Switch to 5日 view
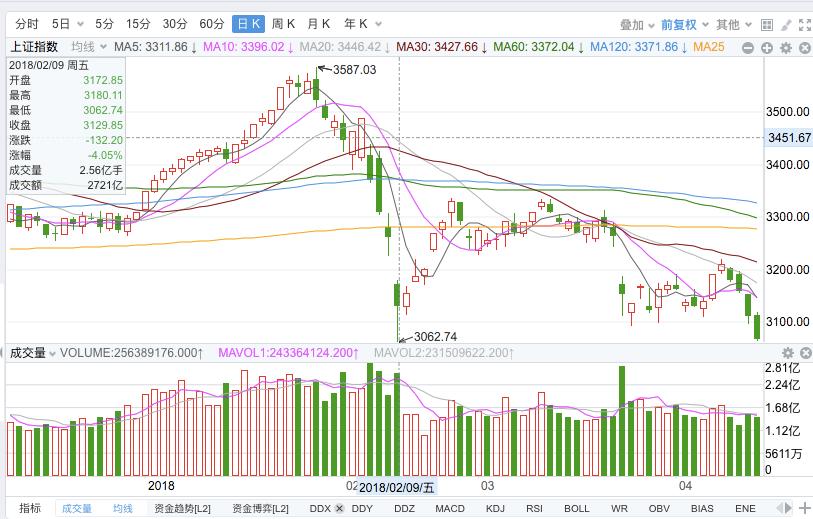 61,24
